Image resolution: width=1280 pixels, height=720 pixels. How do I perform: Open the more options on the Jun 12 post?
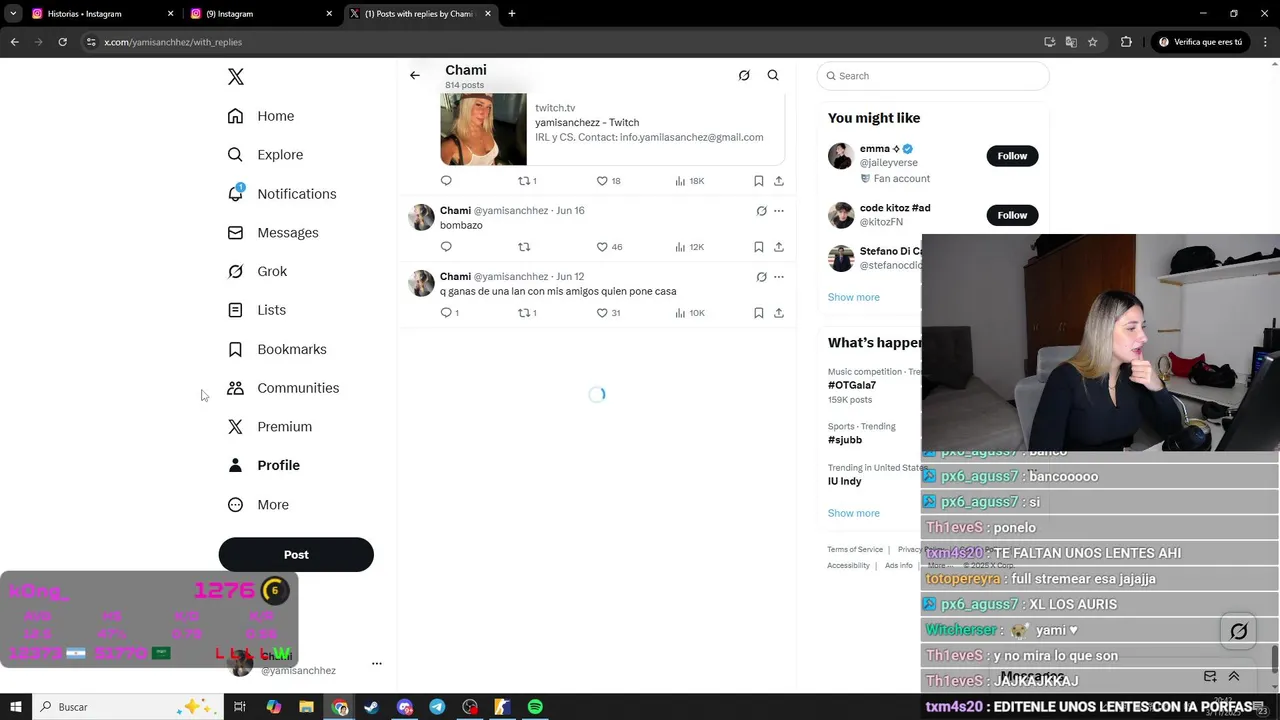[x=779, y=277]
